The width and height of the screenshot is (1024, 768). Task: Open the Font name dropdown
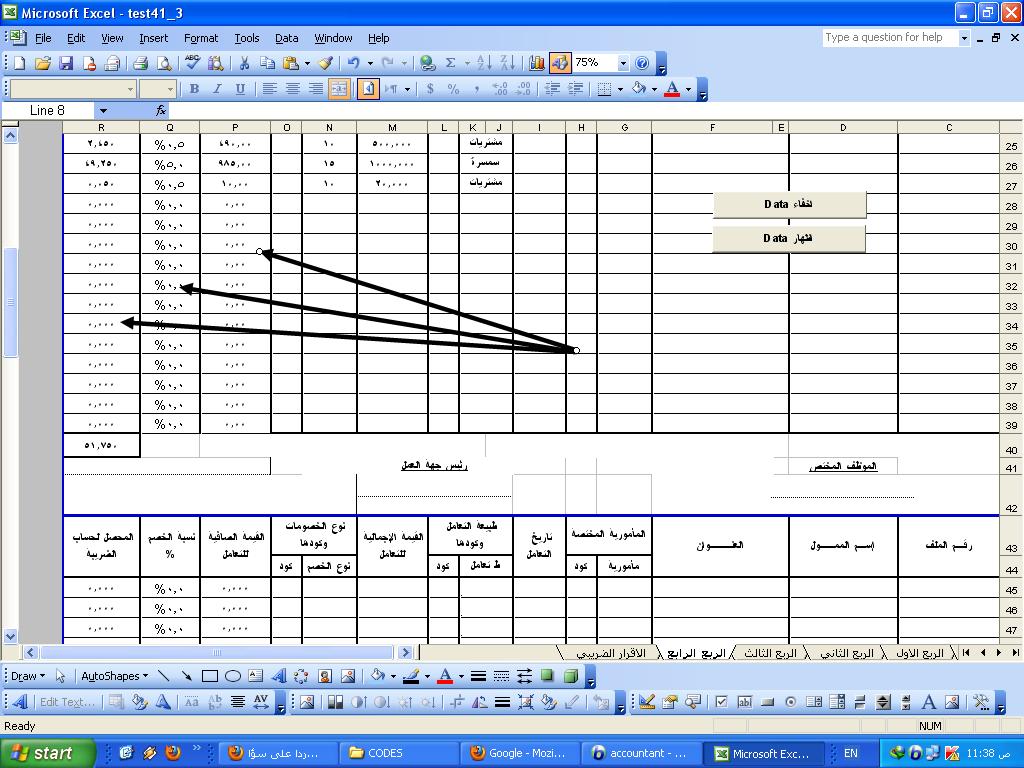(x=131, y=89)
